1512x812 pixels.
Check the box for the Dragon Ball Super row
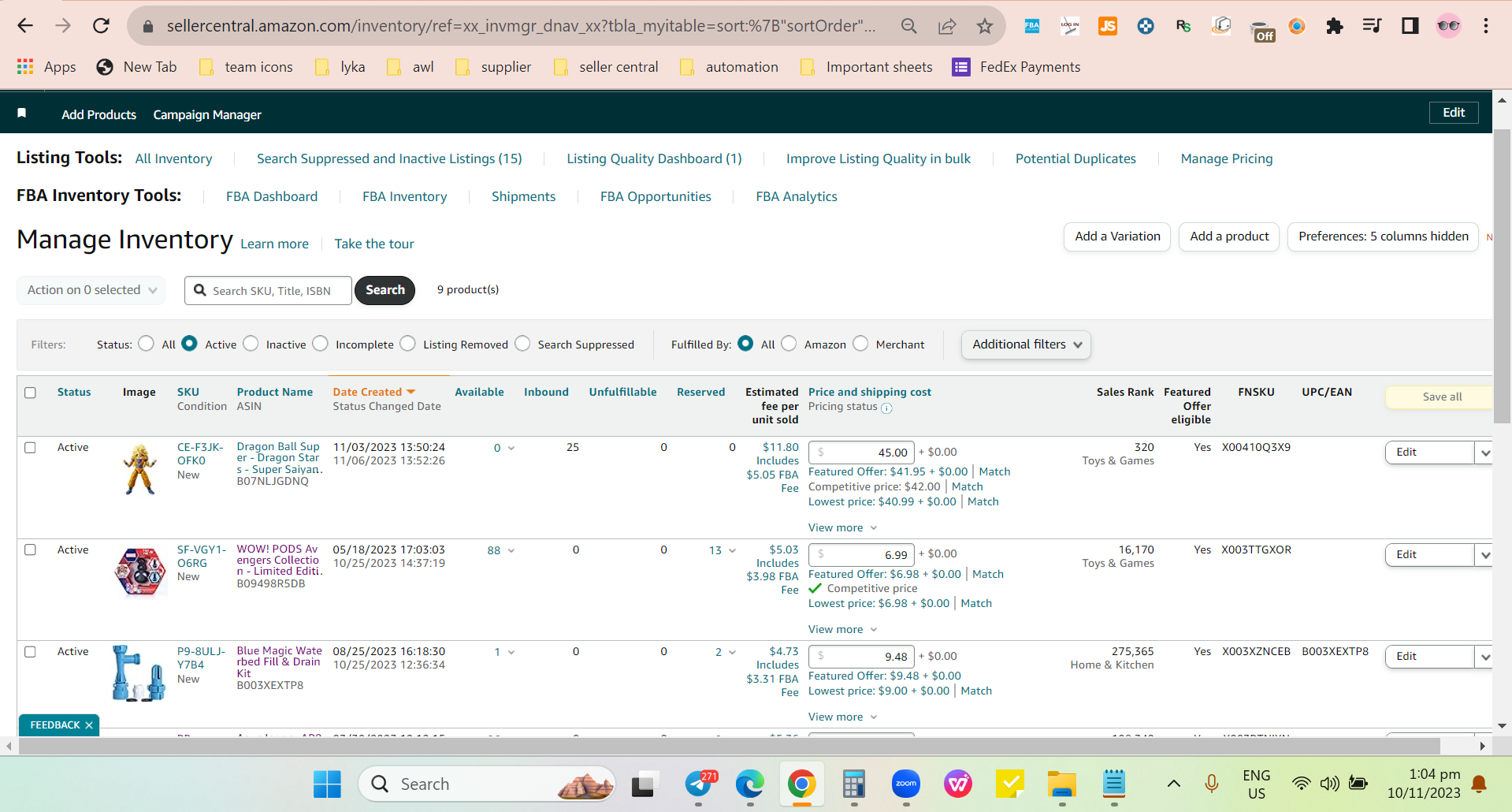click(30, 448)
